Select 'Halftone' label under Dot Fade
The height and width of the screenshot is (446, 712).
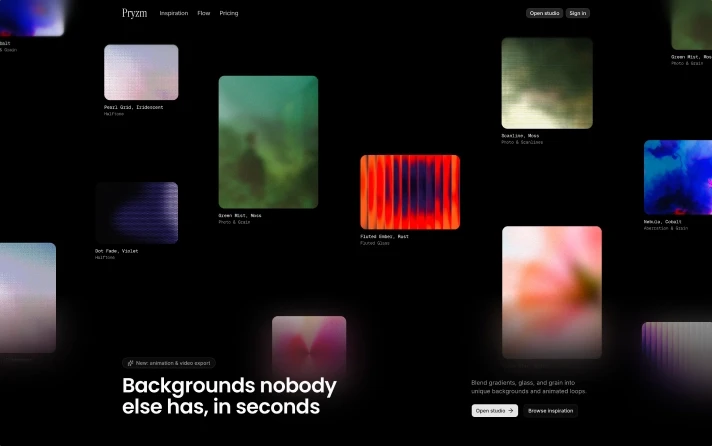click(105, 258)
